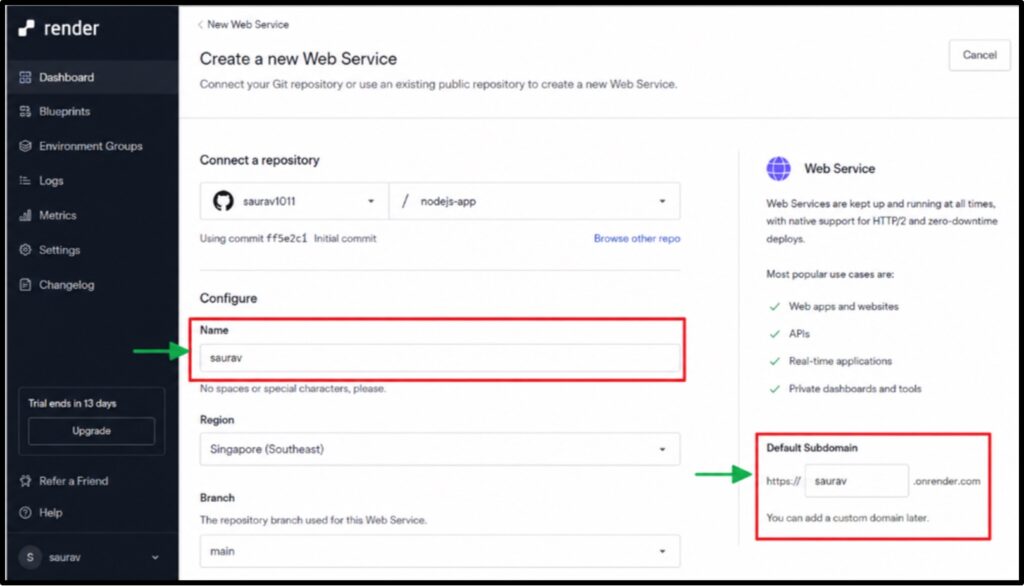Click the Real-time applications item

tap(840, 361)
